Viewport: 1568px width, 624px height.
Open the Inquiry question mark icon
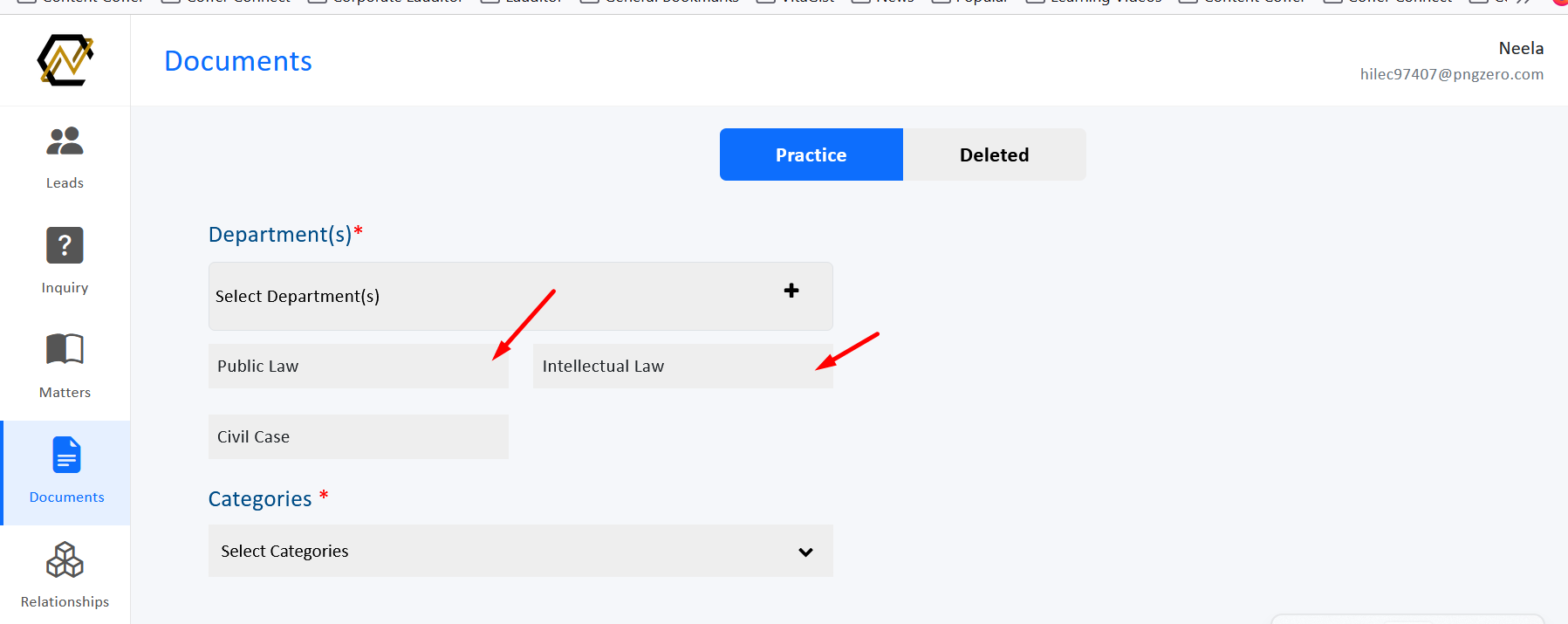point(65,245)
